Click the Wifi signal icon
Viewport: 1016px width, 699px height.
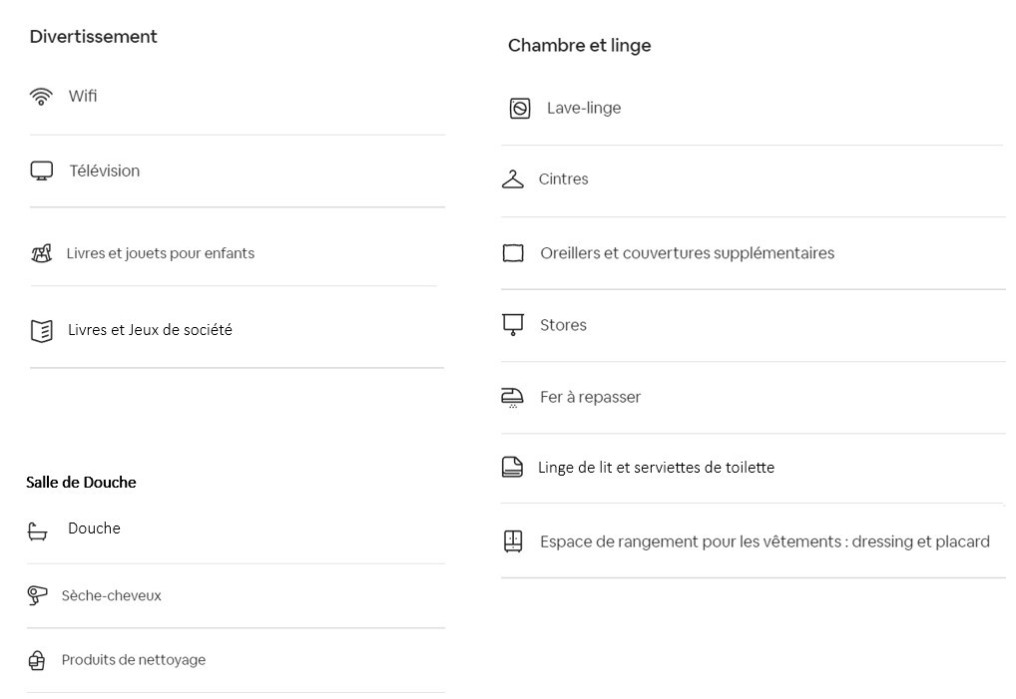click(x=41, y=97)
